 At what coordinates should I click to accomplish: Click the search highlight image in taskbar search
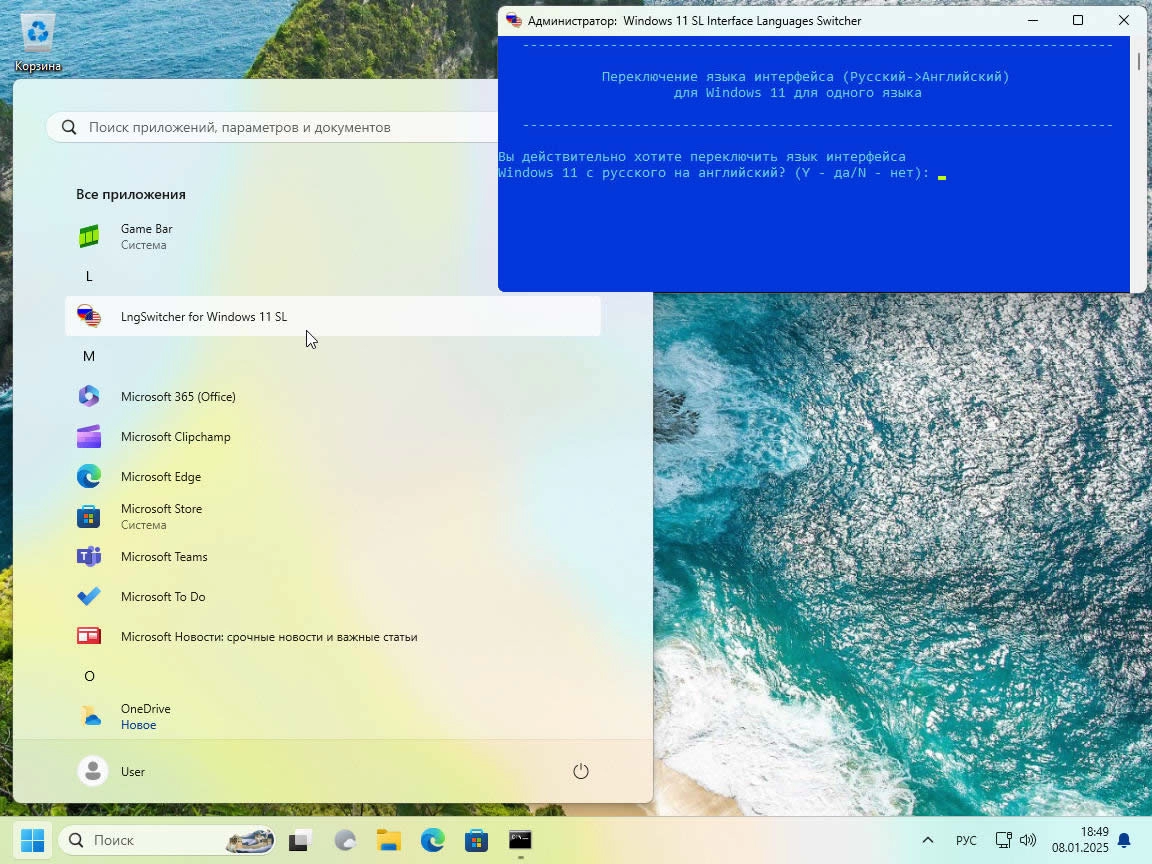[x=251, y=840]
